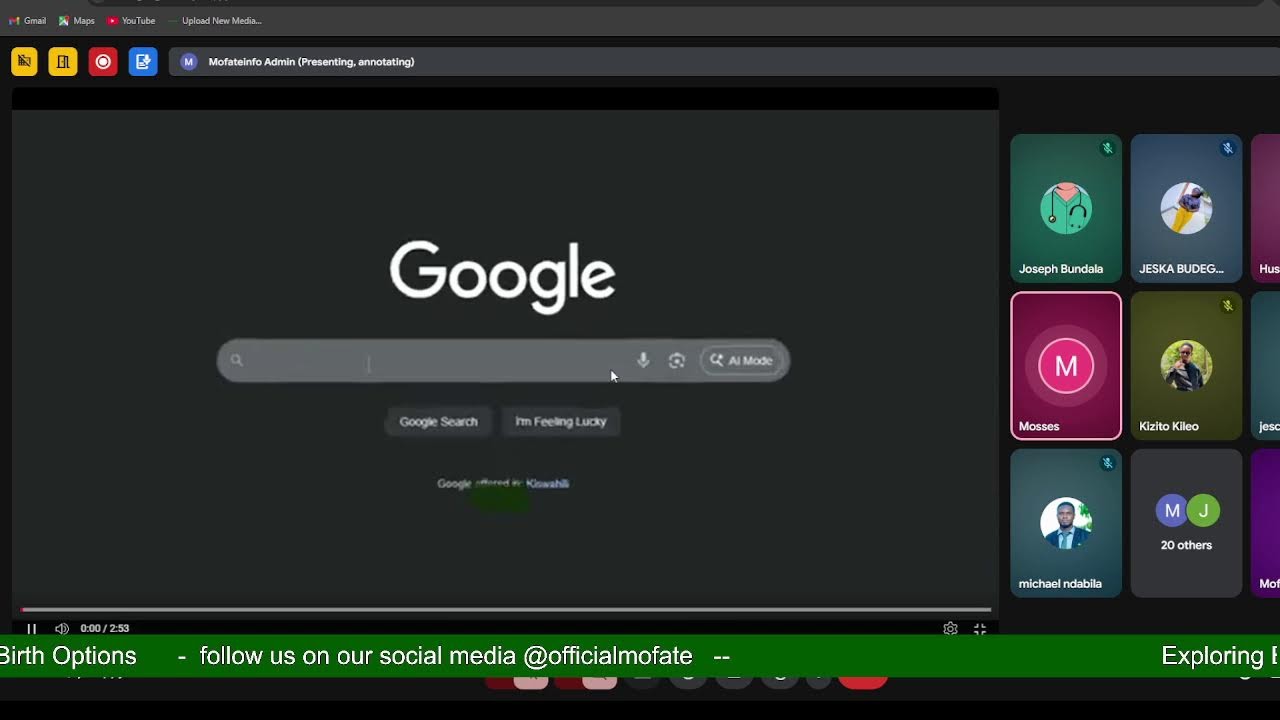Image resolution: width=1280 pixels, height=720 pixels.
Task: Open the '20 others' participants tile
Action: click(x=1186, y=523)
